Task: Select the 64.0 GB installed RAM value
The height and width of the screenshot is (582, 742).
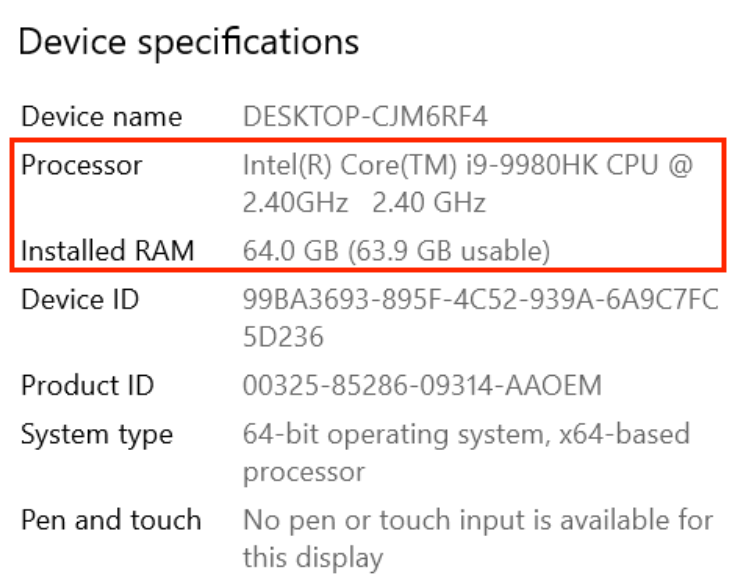Action: (x=291, y=251)
